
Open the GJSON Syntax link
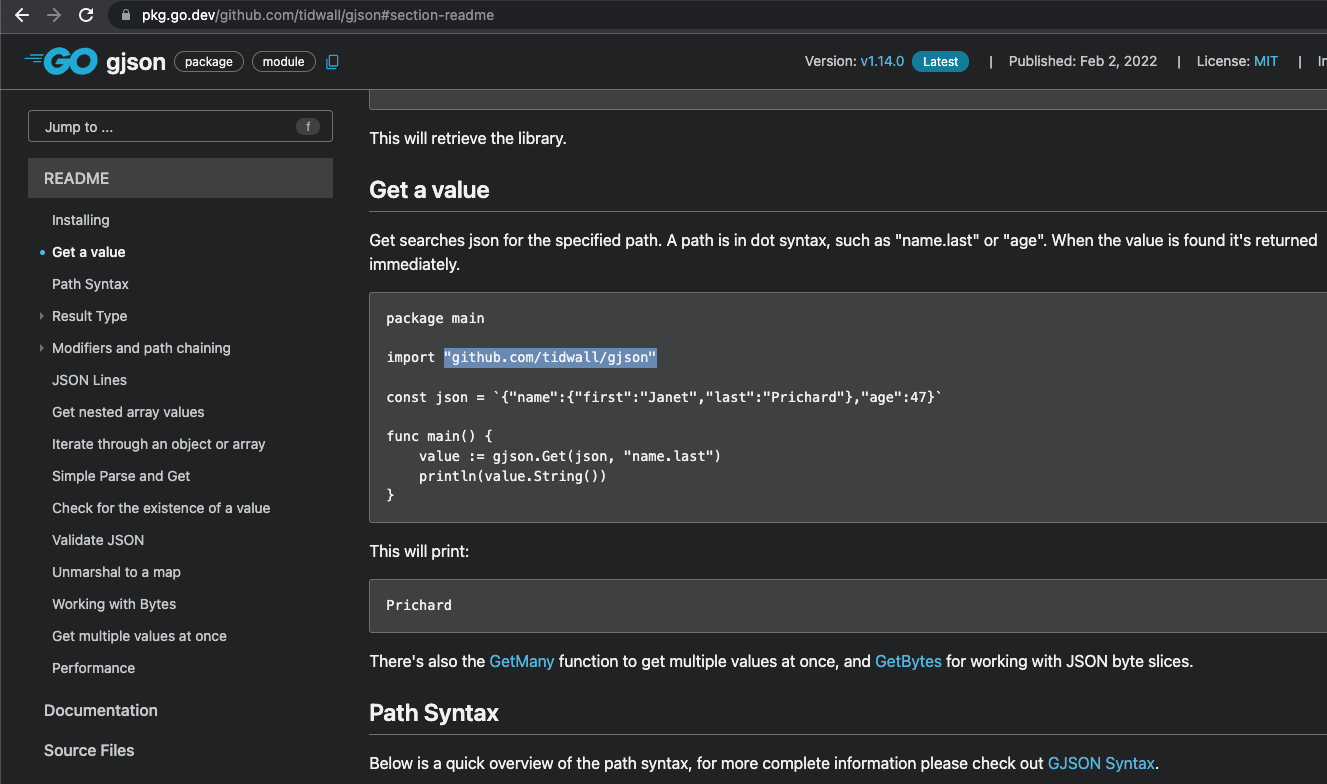[x=1101, y=763]
